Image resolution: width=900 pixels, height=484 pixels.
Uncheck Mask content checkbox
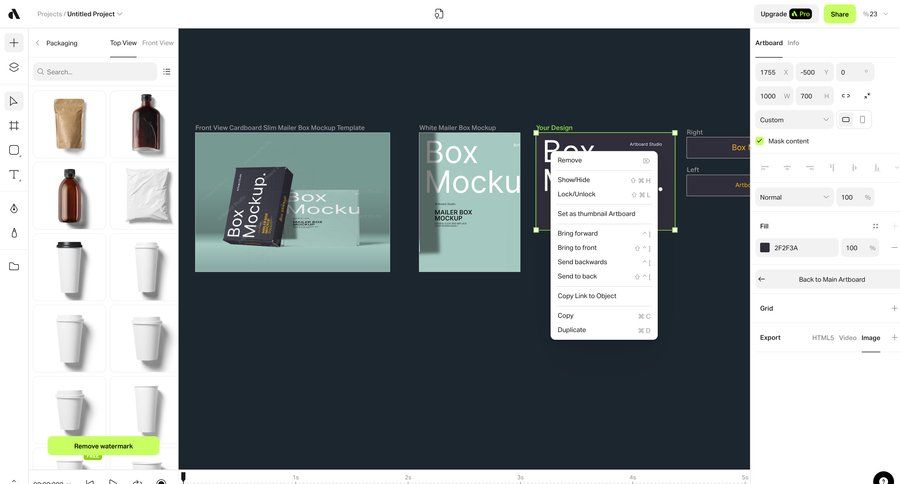760,141
